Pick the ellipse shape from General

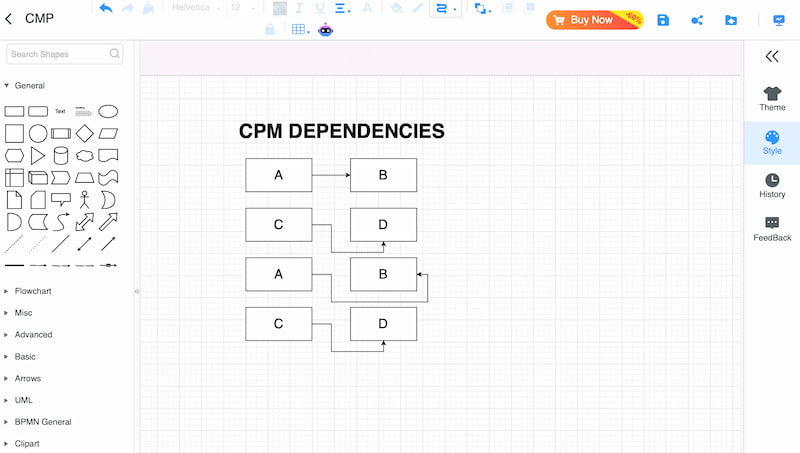point(108,111)
